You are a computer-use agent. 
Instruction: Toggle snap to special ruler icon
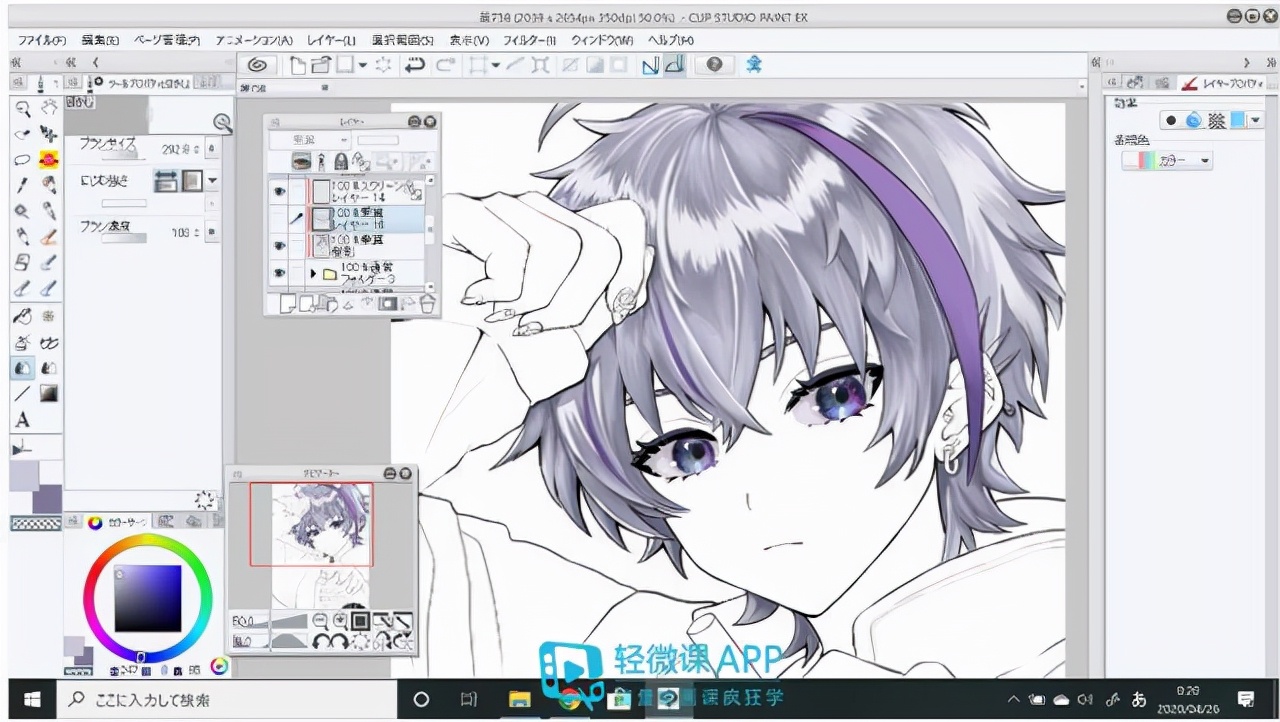pos(674,65)
